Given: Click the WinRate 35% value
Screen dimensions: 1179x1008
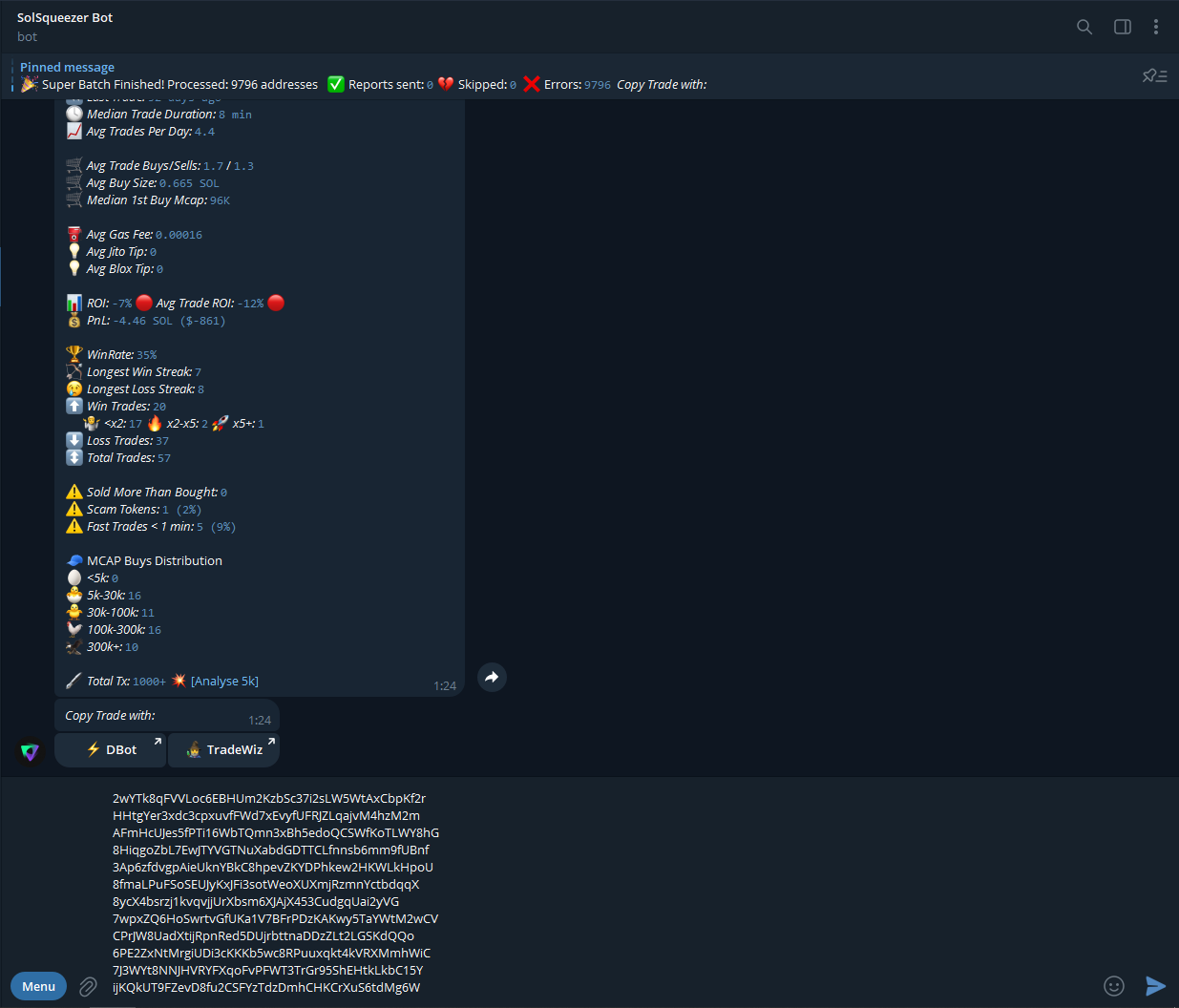Looking at the screenshot, I should point(146,355).
